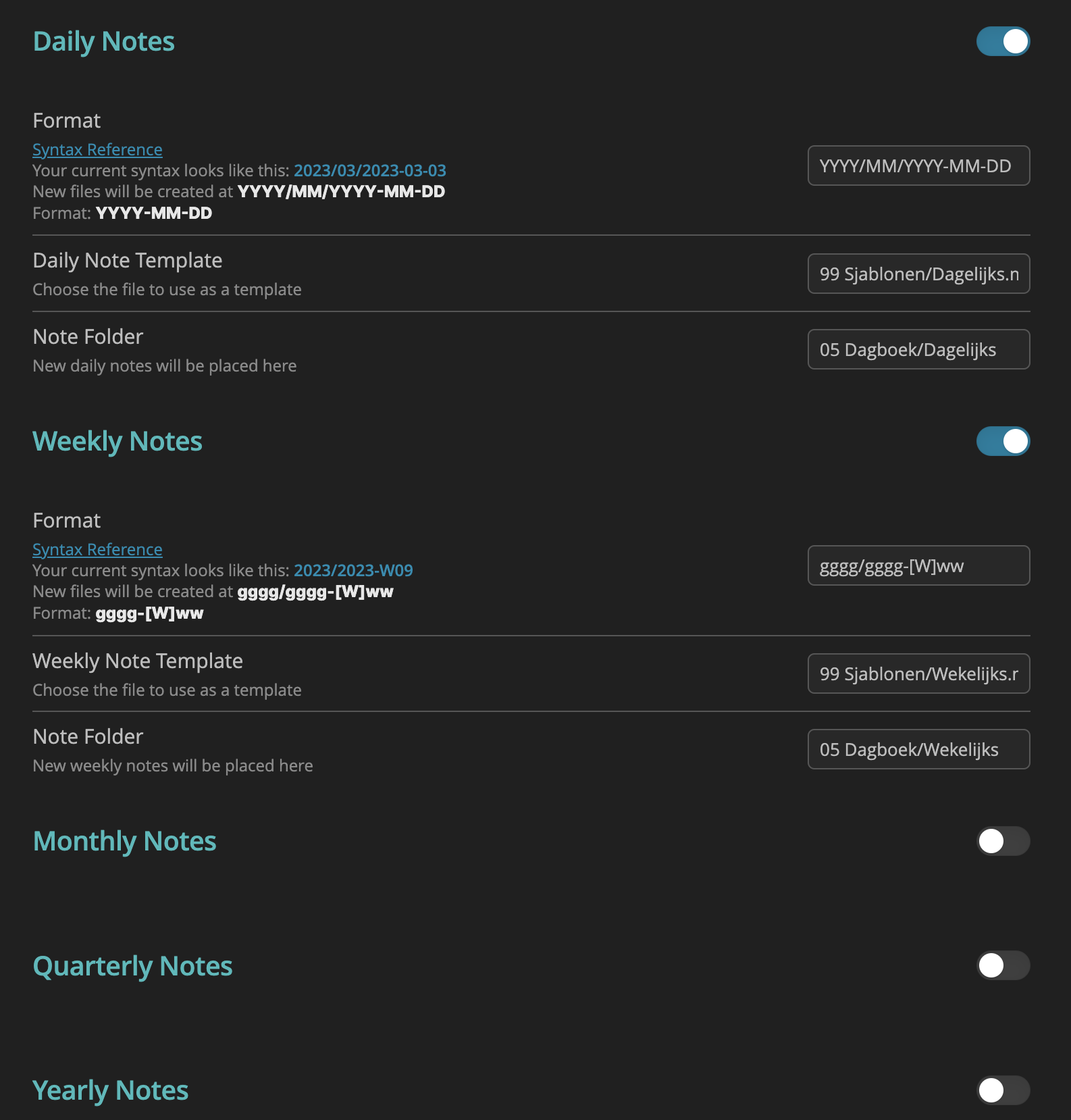1071x1120 pixels.
Task: Open the Syntax Reference link under Daily Notes
Action: (97, 149)
